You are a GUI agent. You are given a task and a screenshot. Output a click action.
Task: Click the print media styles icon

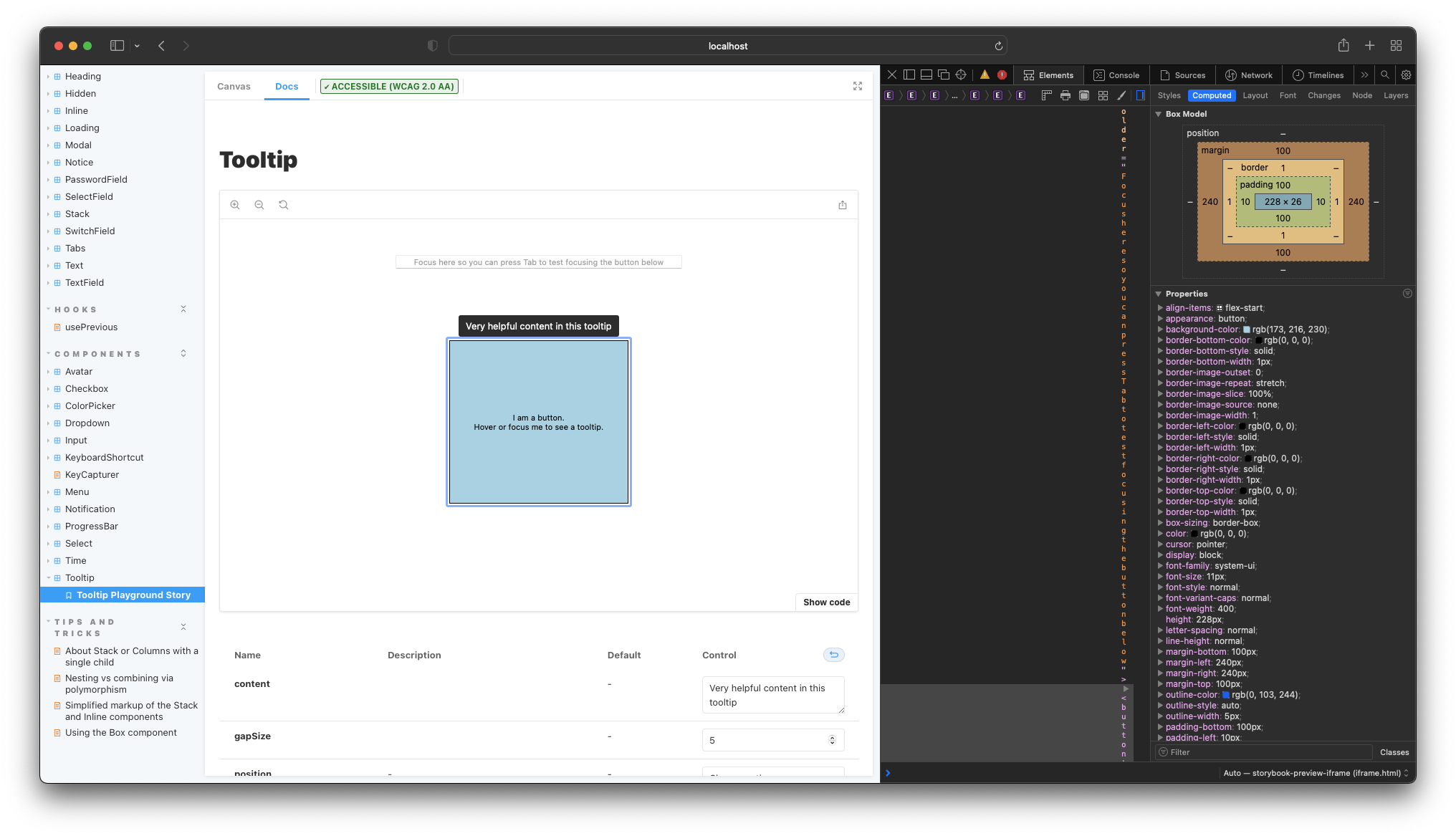coord(1065,95)
